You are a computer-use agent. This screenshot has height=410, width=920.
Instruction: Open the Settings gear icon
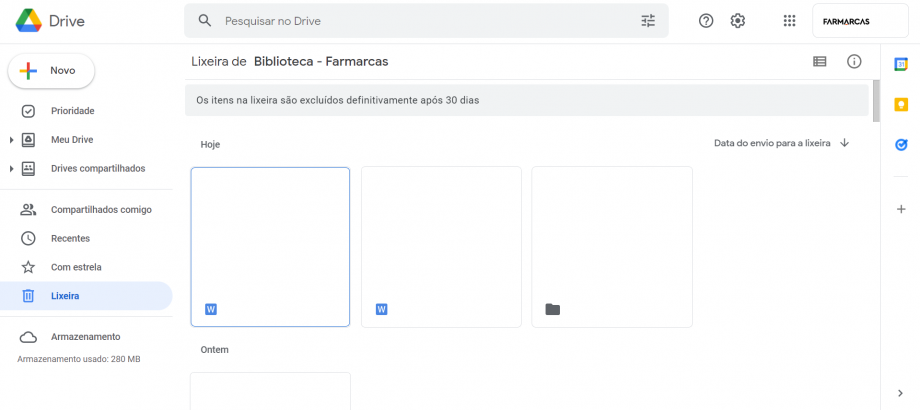point(738,21)
